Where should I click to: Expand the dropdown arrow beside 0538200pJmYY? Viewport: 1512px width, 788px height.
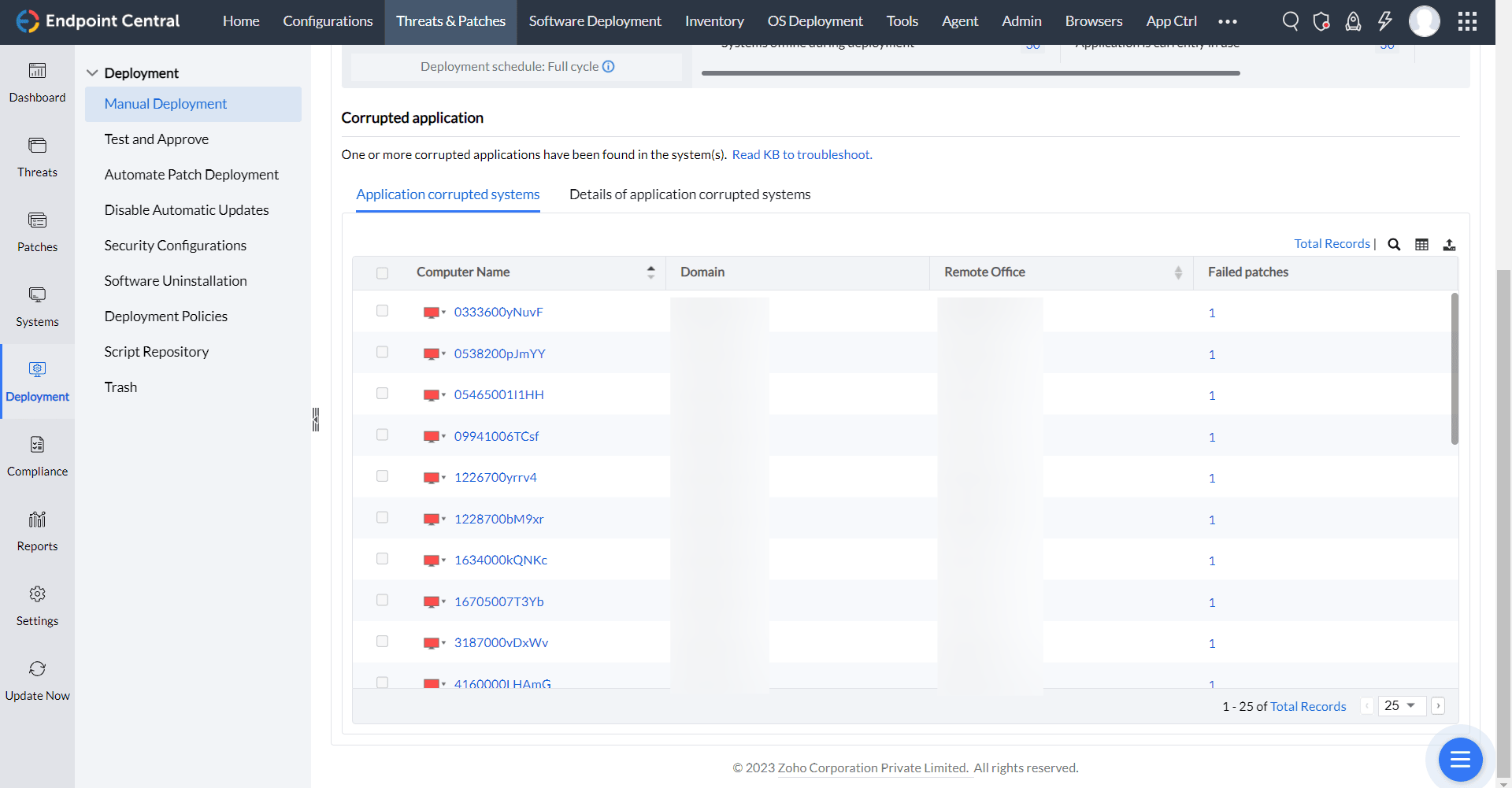445,353
